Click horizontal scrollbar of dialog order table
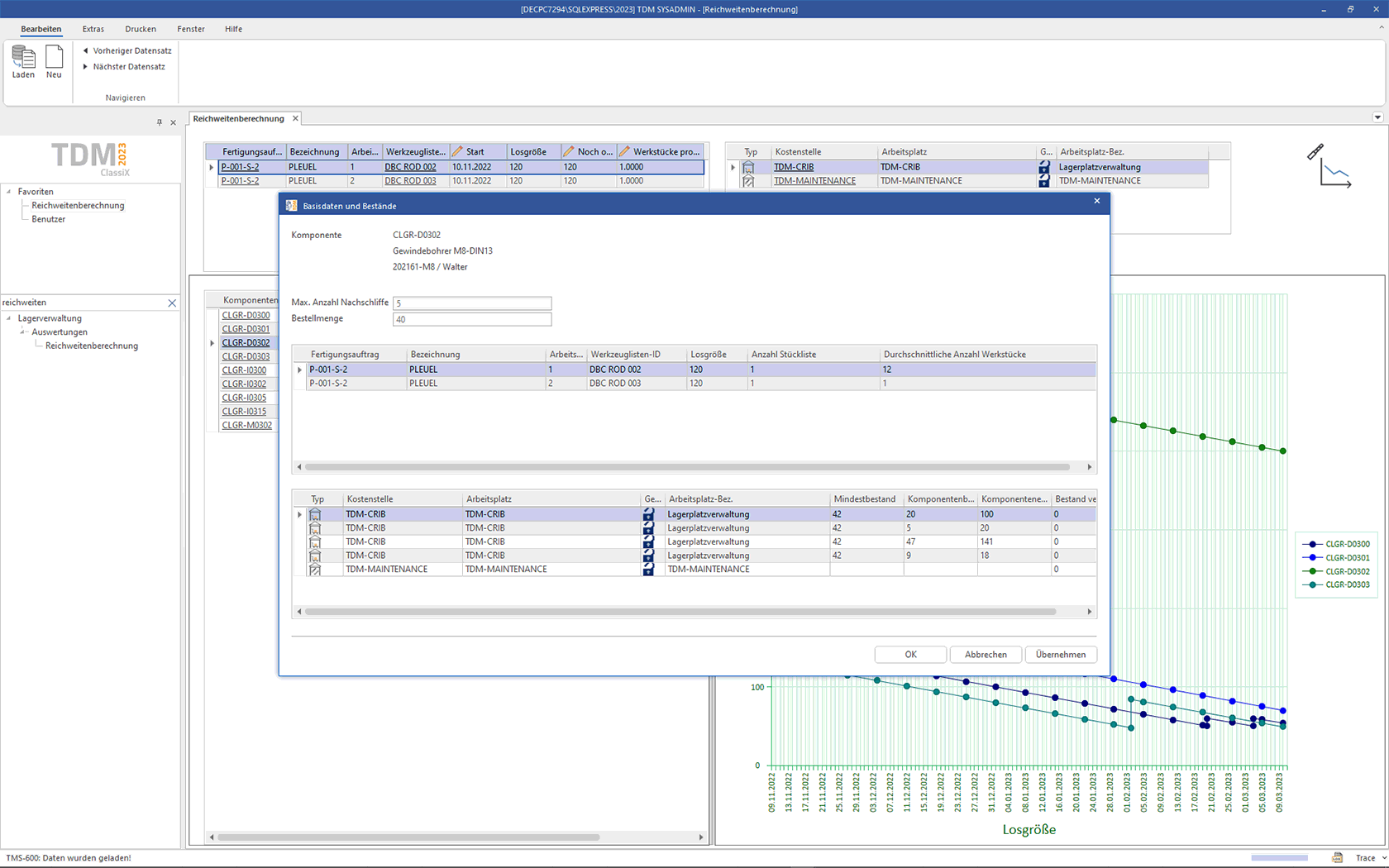Viewport: 1389px width, 868px height. point(687,467)
